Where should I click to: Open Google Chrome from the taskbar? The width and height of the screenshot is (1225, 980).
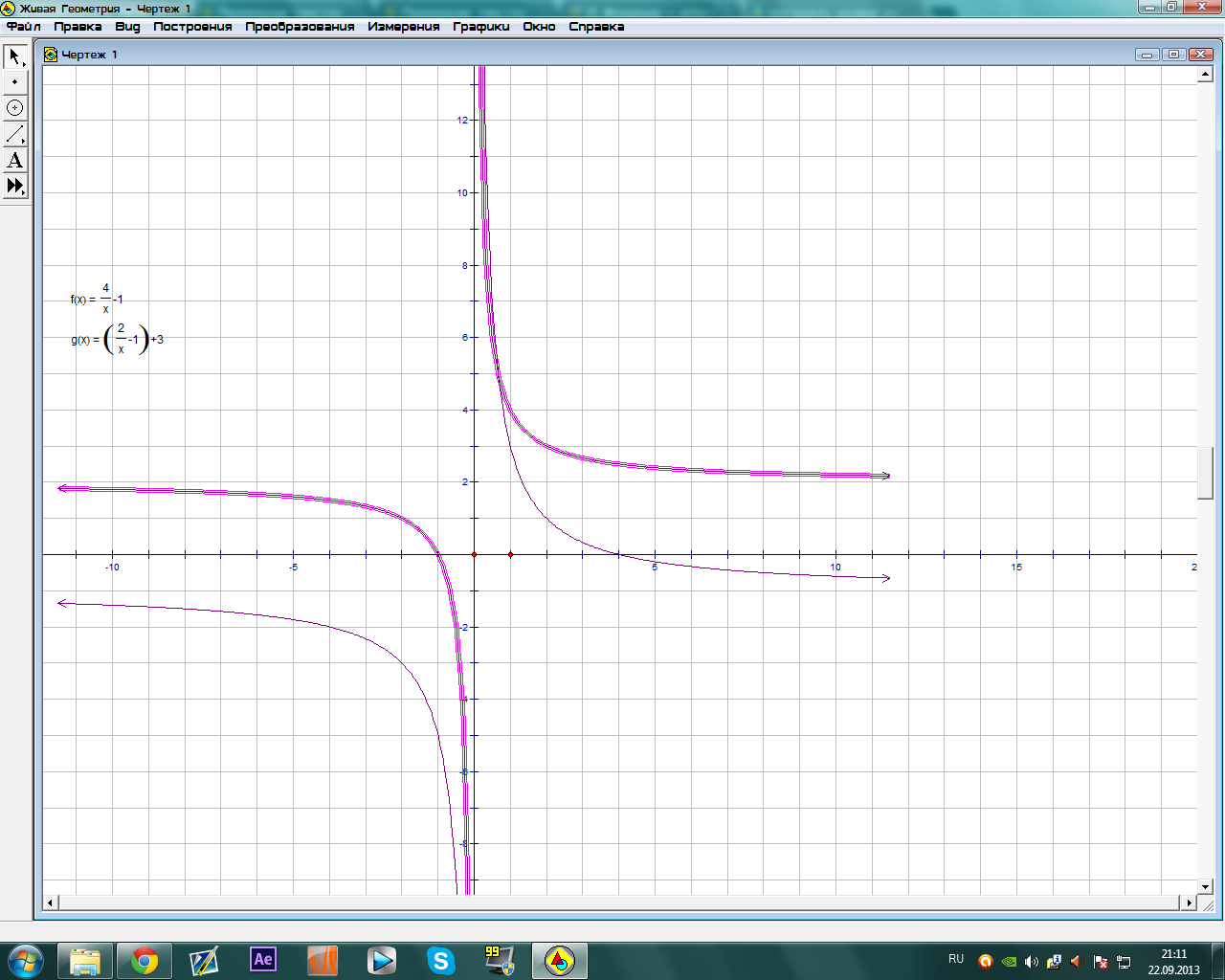145,960
